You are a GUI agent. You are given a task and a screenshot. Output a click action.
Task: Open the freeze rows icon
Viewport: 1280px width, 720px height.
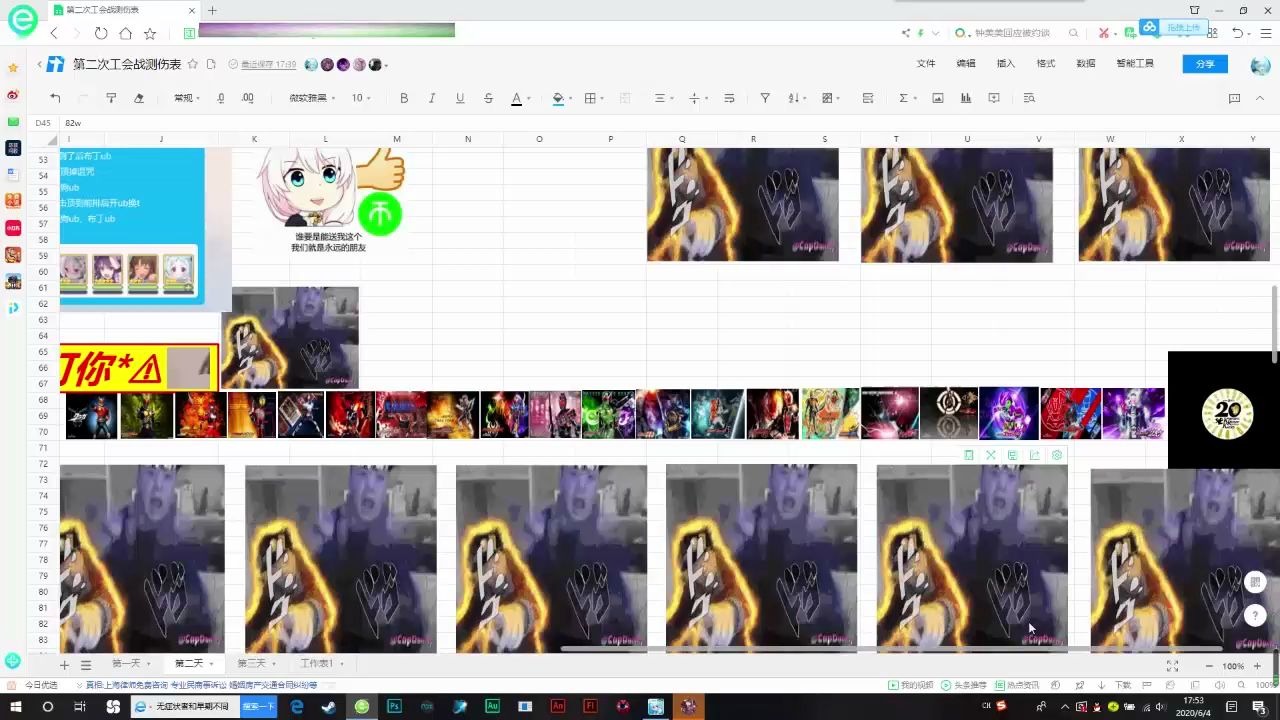tap(868, 98)
